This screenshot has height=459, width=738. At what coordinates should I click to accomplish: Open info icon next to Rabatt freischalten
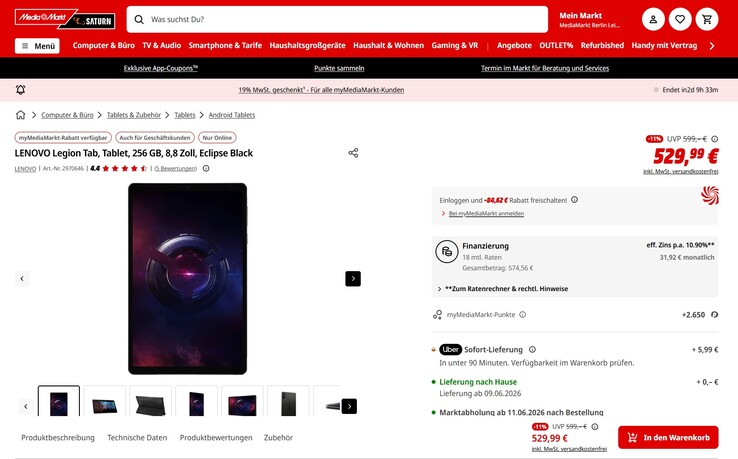click(574, 200)
